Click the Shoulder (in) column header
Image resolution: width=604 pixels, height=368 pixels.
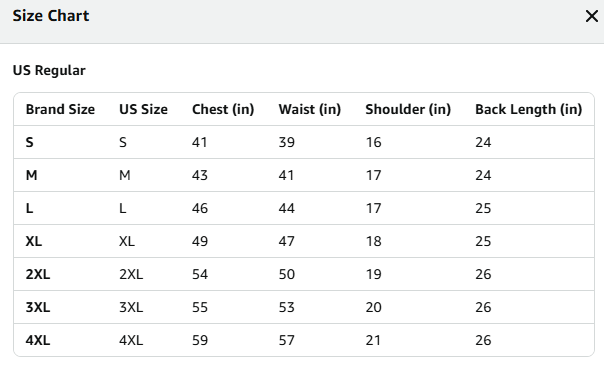click(x=408, y=109)
